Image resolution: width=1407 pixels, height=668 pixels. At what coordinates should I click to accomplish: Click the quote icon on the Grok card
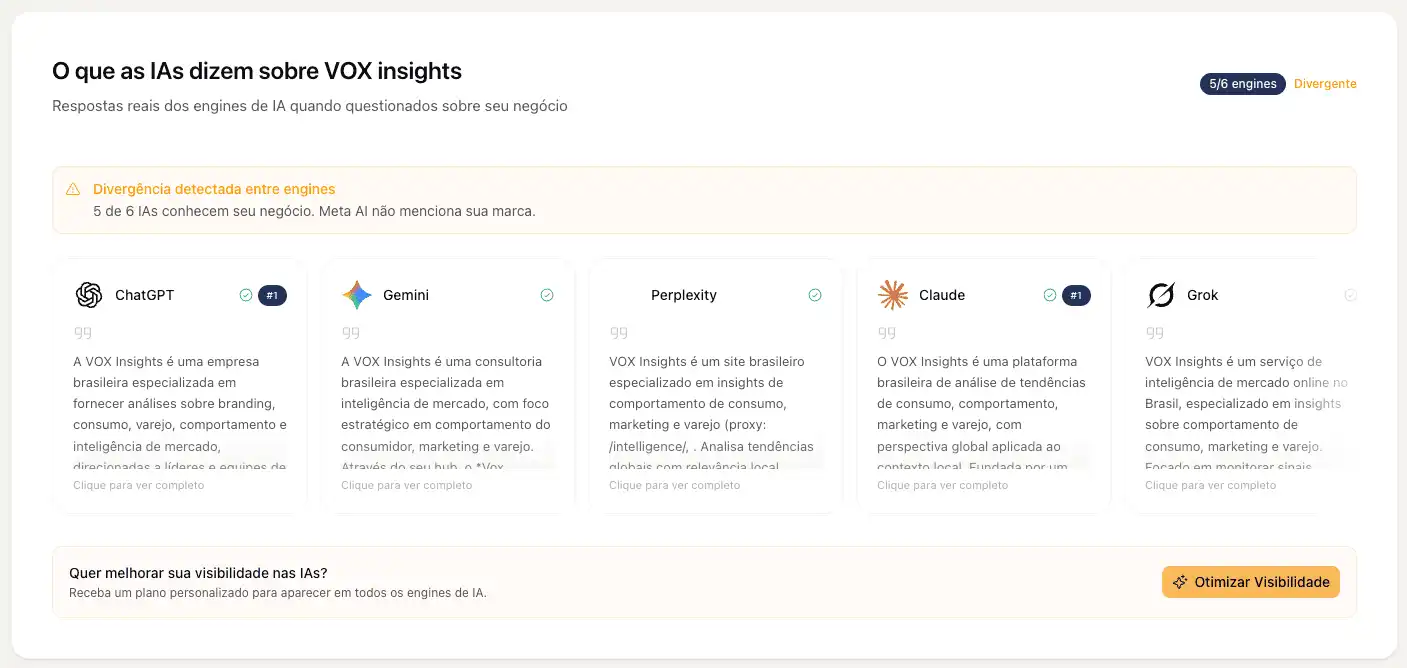(1154, 331)
